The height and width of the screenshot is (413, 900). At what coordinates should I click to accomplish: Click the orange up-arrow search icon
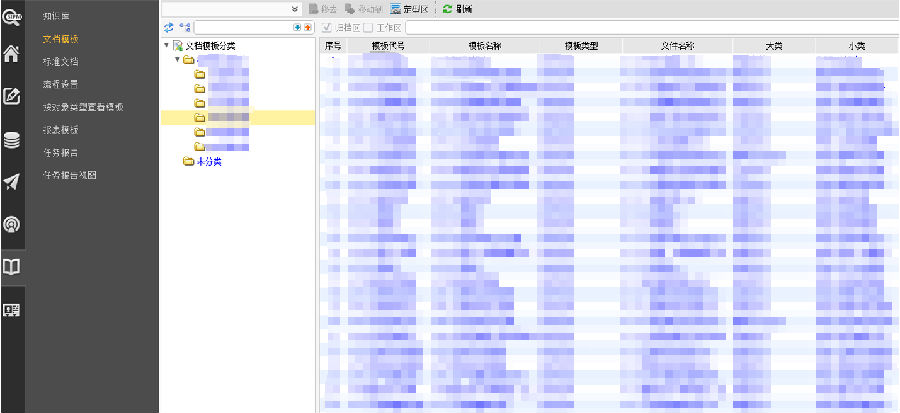308,28
